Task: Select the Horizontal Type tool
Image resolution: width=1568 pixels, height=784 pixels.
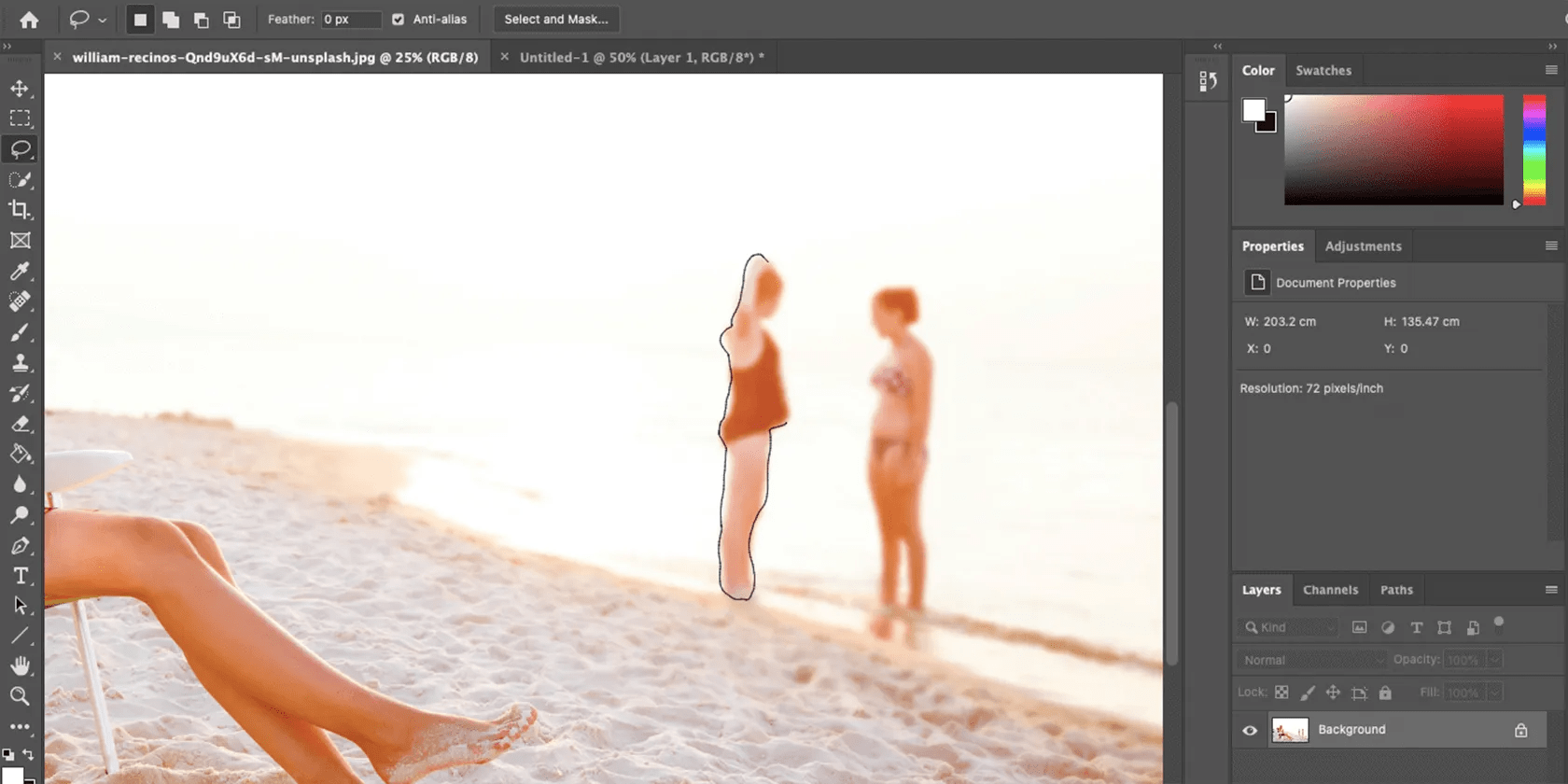Action: tap(20, 576)
